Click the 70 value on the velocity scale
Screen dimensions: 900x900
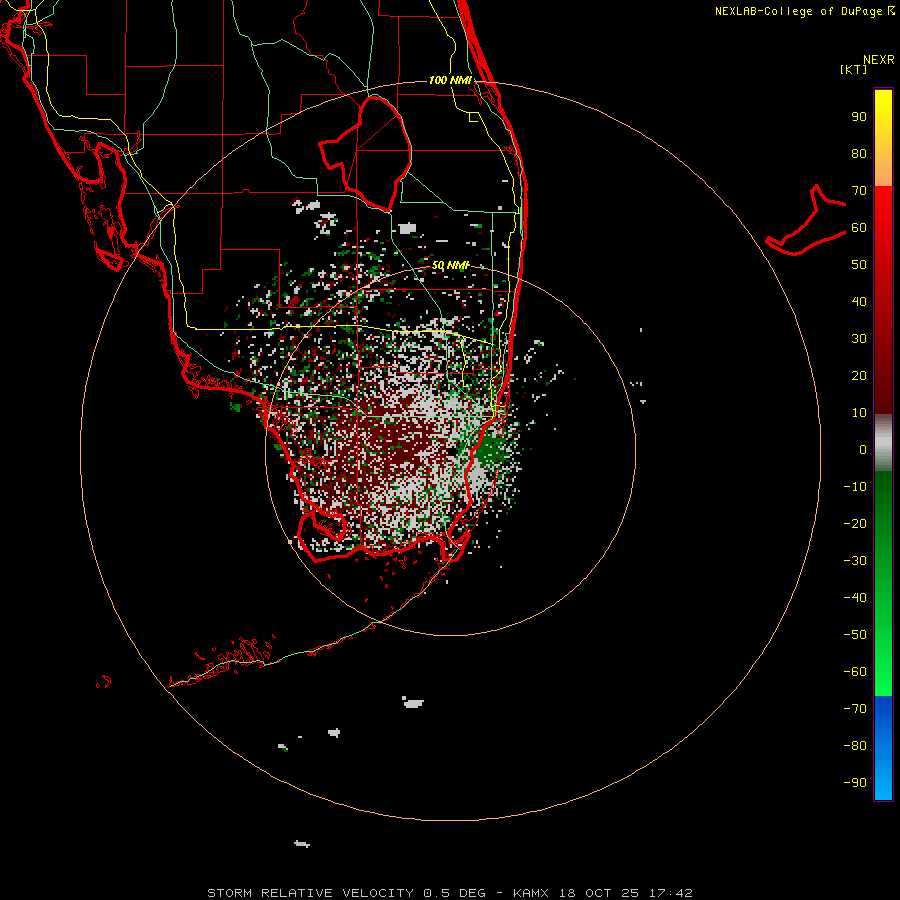[859, 191]
